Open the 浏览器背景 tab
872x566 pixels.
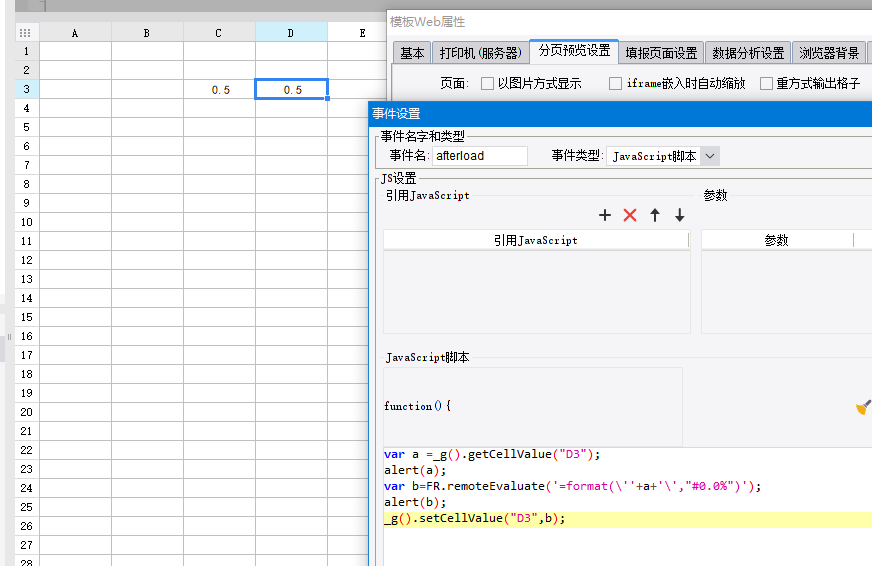tap(829, 53)
